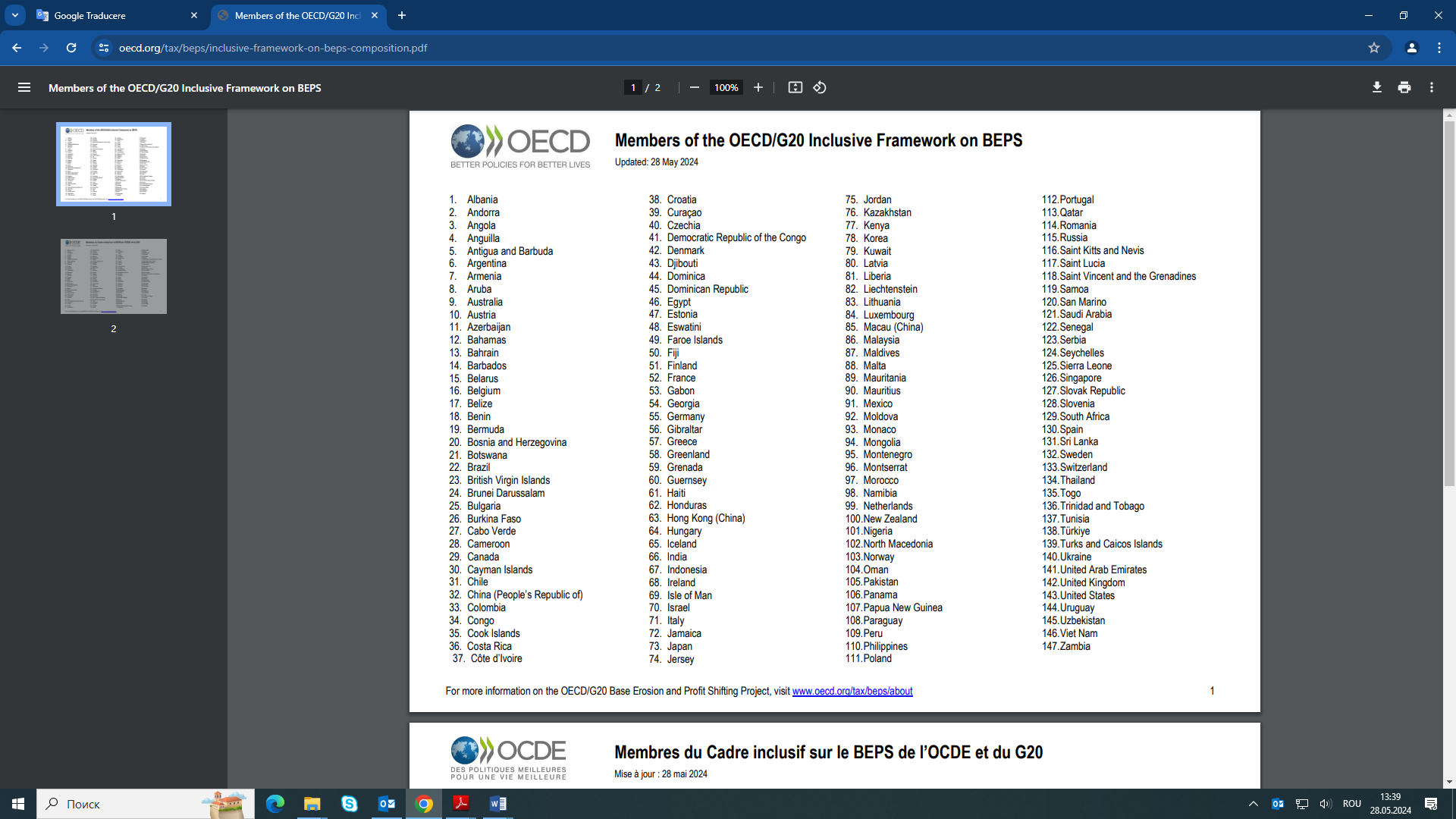1456x819 pixels.
Task: Open the PDF viewer more actions menu
Action: [1432, 87]
